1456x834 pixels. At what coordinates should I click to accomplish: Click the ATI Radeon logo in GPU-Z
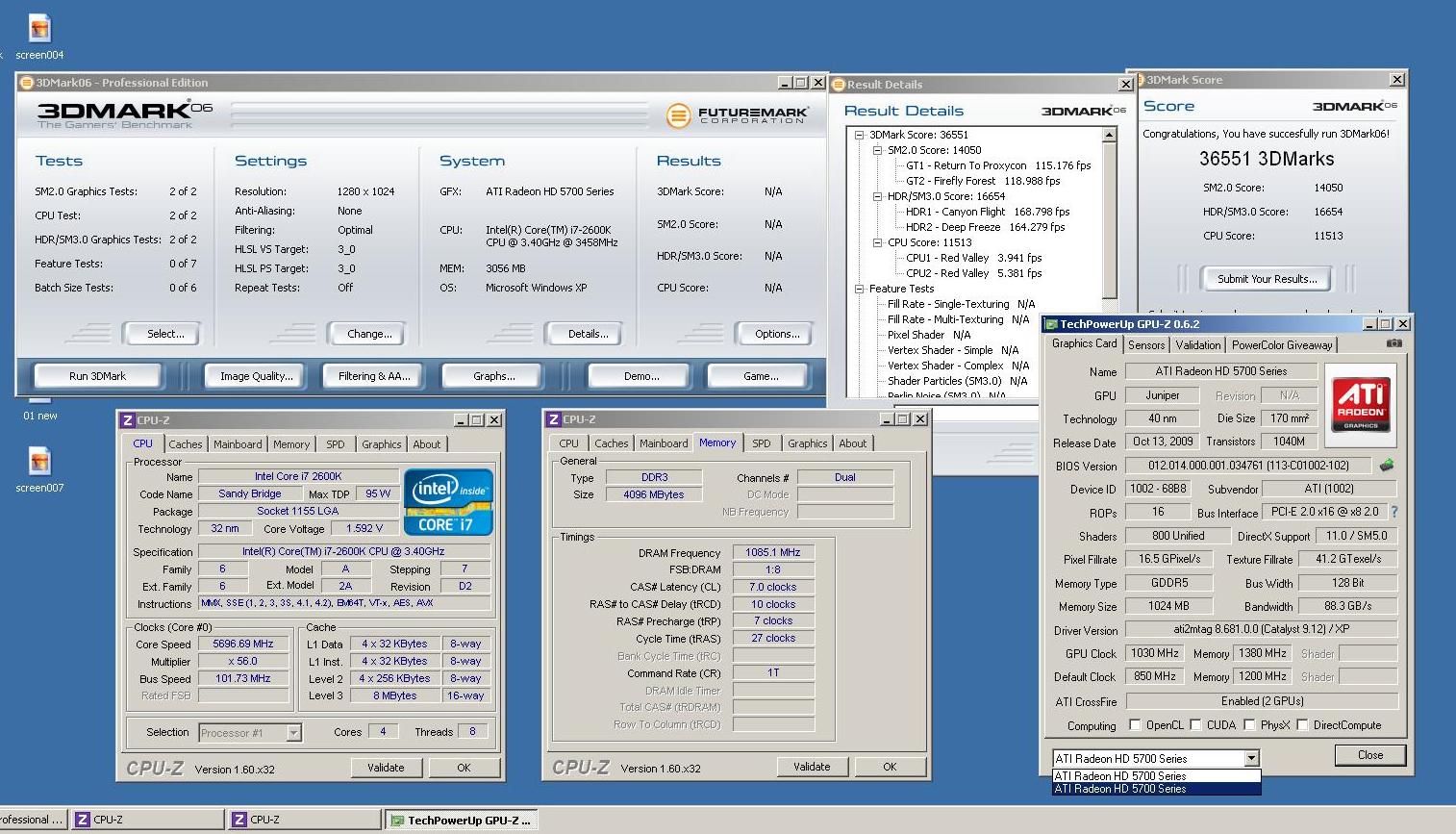coord(1360,404)
